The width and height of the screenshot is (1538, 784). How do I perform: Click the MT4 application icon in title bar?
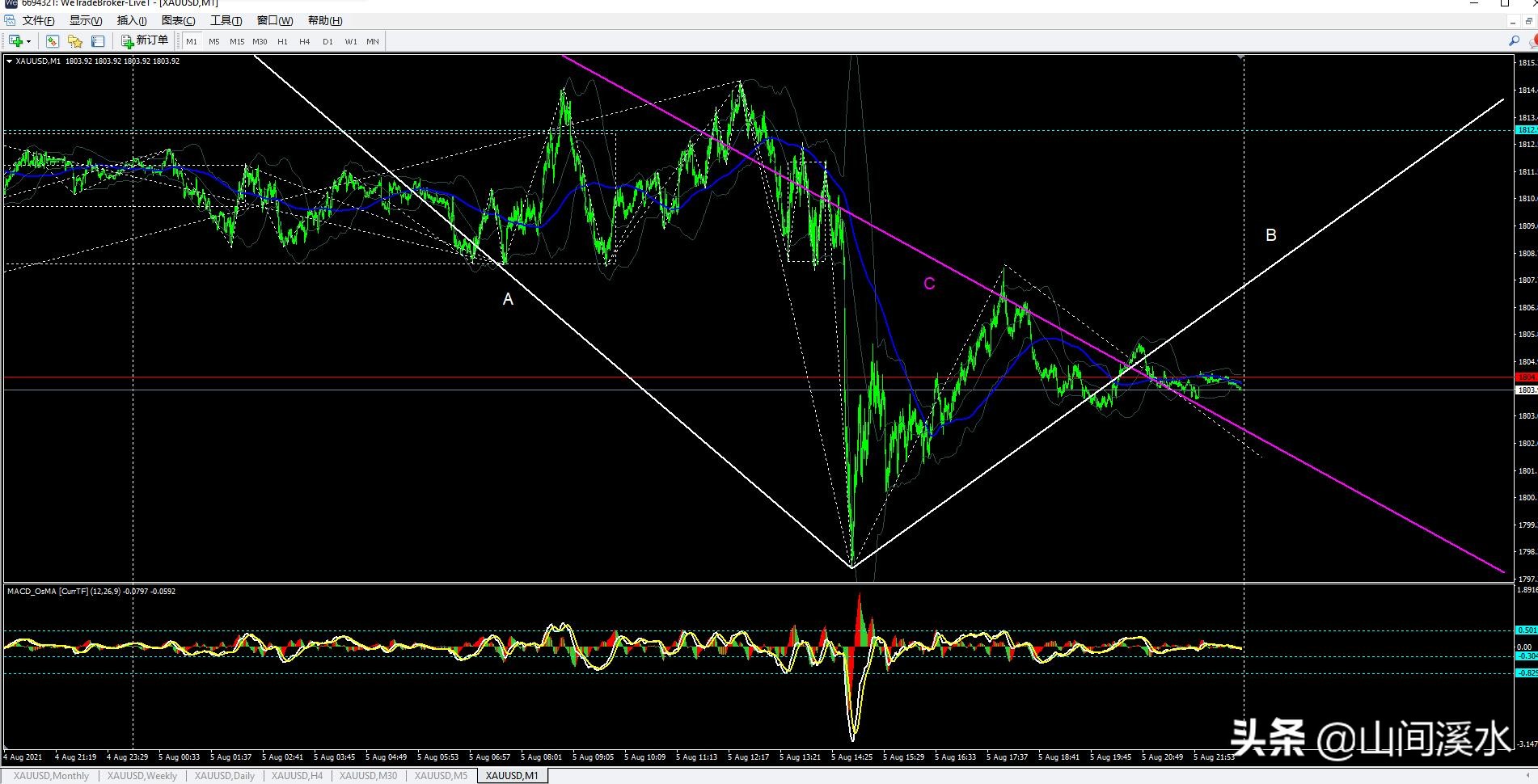10,3
